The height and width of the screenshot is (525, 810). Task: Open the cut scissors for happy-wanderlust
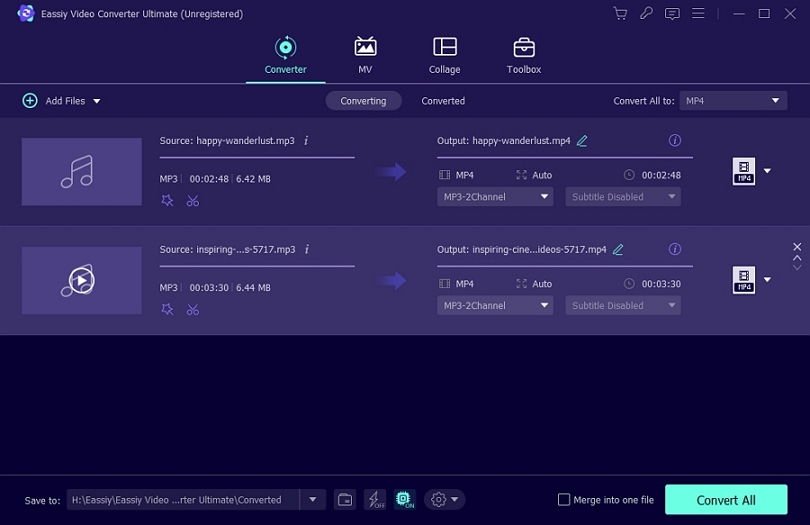click(193, 200)
